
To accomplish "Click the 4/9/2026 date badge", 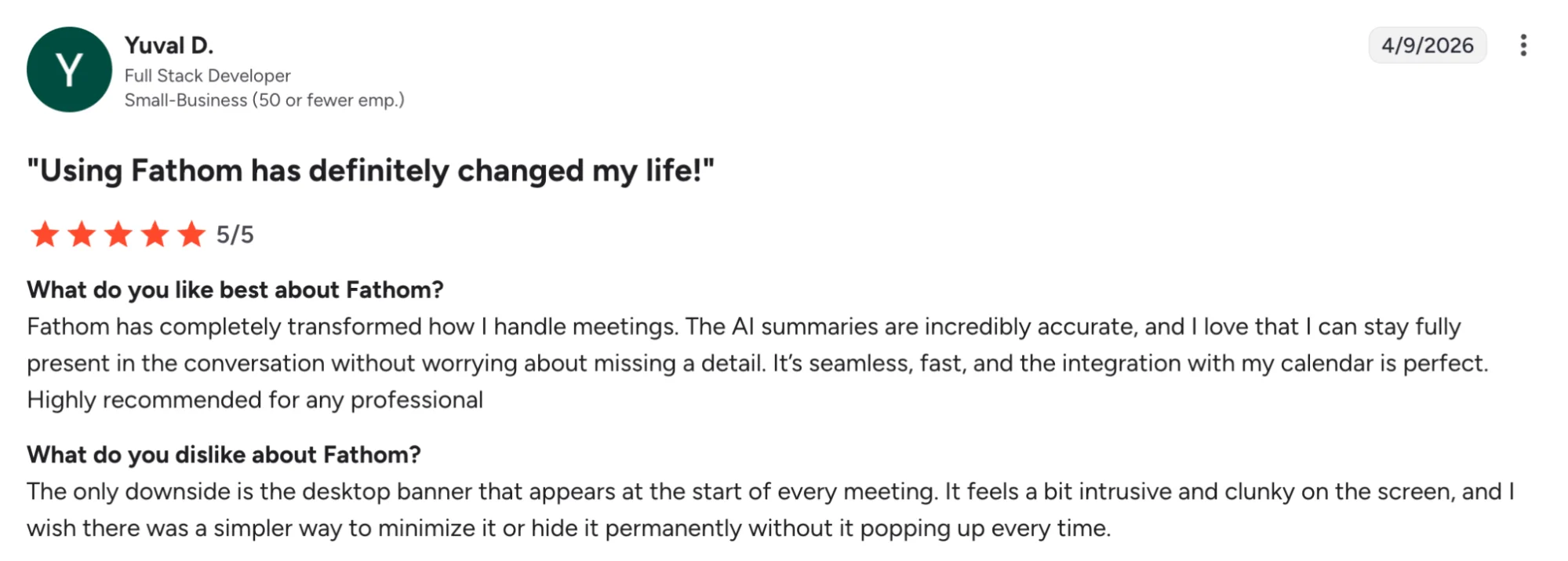I will (x=1427, y=46).
